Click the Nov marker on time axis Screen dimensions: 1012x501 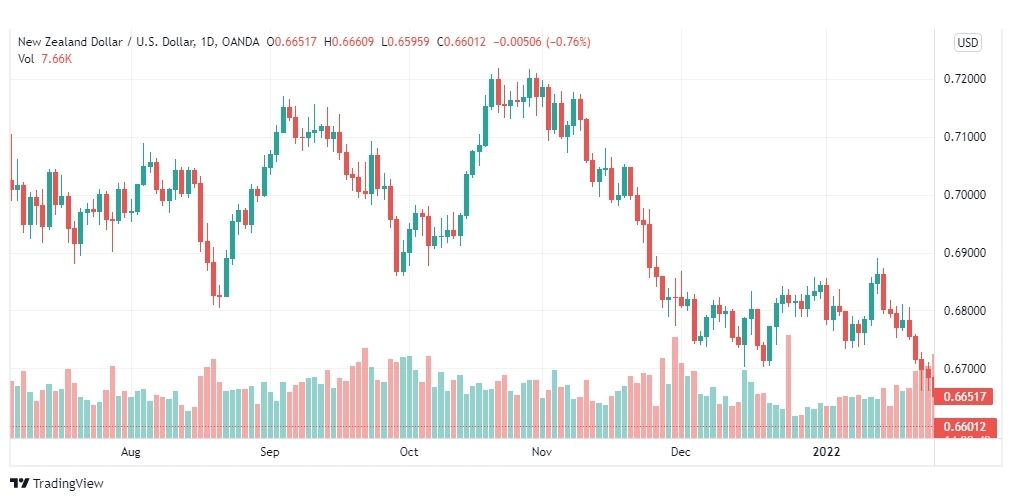pos(541,452)
